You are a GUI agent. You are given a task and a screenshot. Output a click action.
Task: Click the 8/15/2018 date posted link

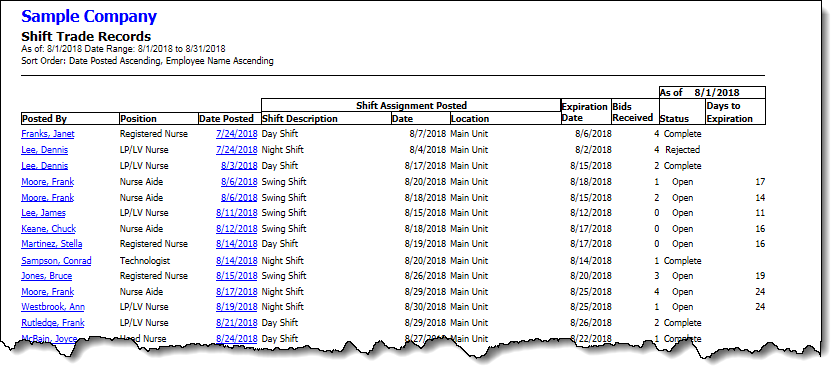[x=236, y=276]
